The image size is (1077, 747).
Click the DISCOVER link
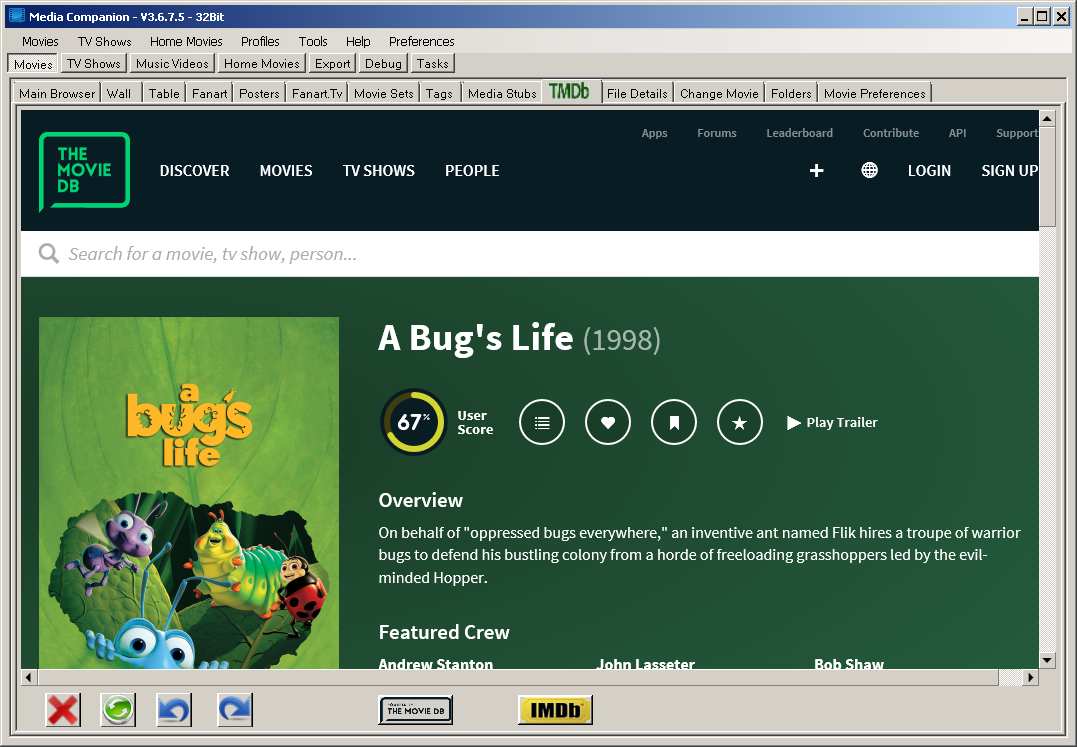coord(194,170)
